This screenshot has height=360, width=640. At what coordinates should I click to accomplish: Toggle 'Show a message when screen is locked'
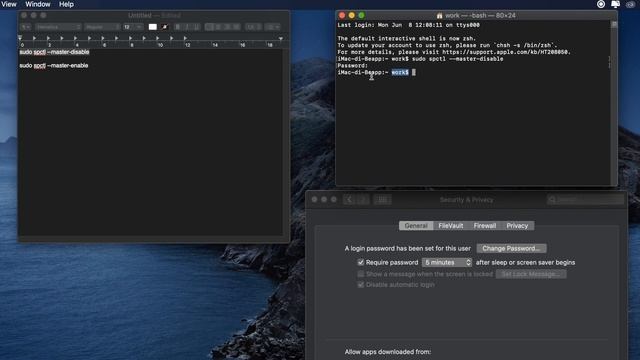click(x=360, y=274)
